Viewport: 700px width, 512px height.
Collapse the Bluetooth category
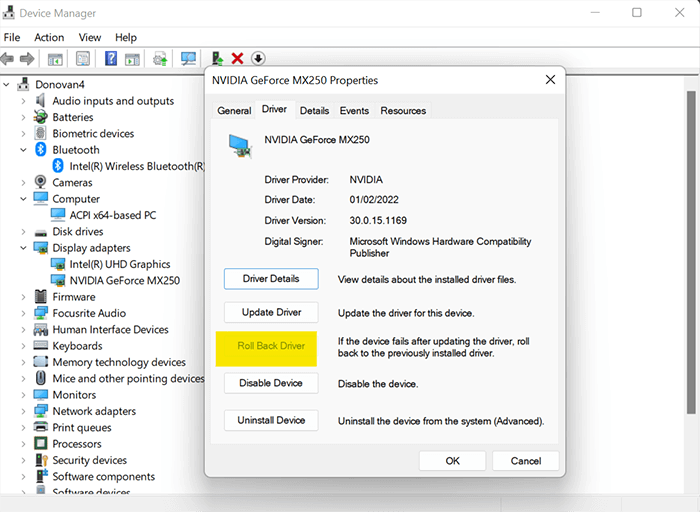click(x=23, y=150)
